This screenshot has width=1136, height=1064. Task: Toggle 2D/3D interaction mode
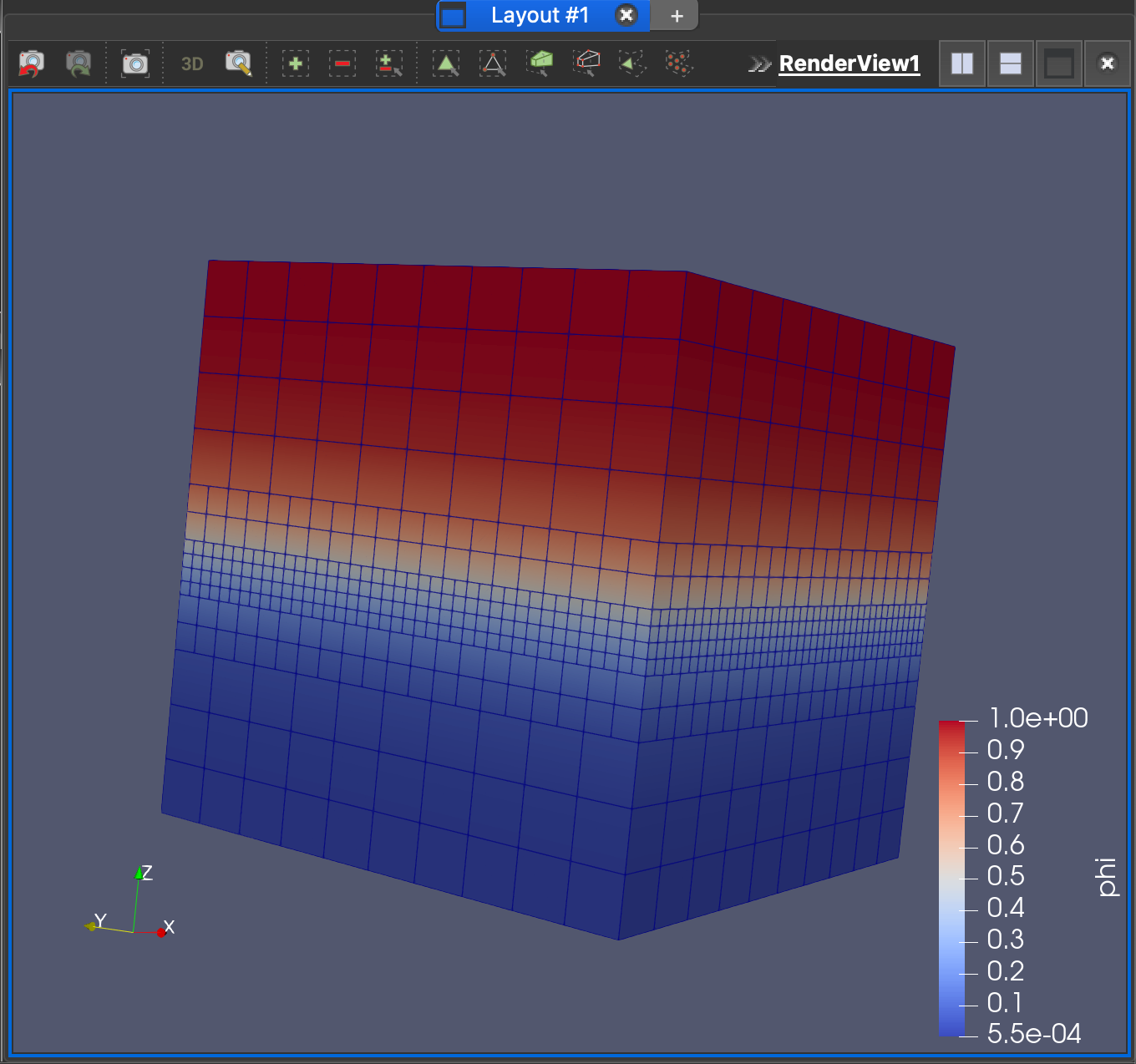click(190, 63)
